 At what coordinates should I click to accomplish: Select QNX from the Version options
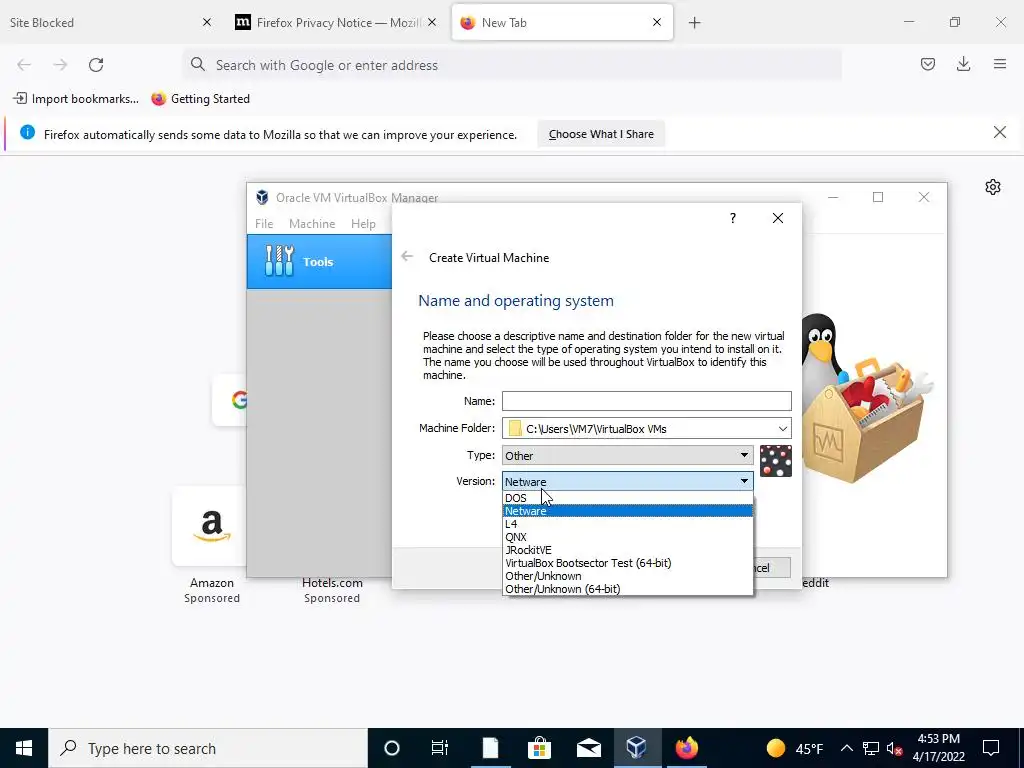627,537
